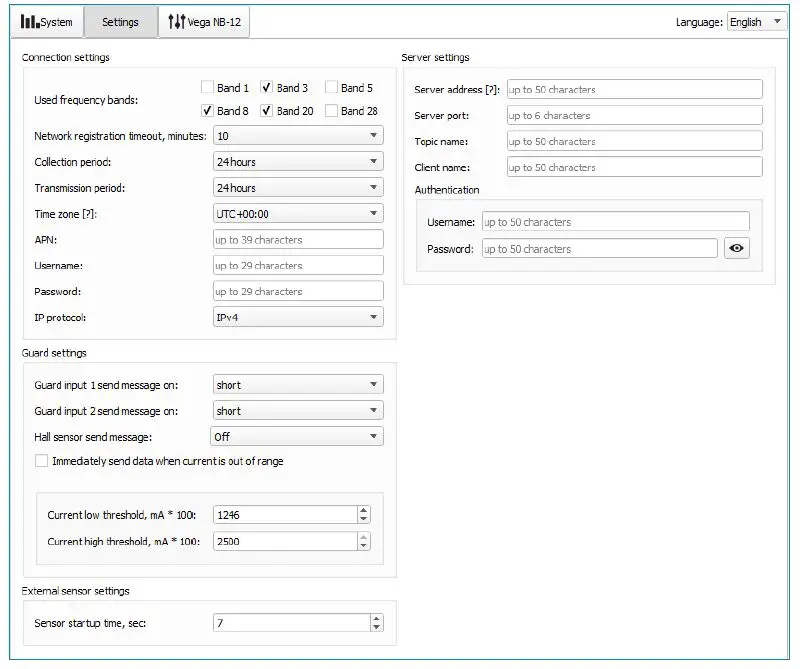Viewport: 800px width, 669px height.
Task: Enable immediately send data when out of range
Action: click(42, 461)
